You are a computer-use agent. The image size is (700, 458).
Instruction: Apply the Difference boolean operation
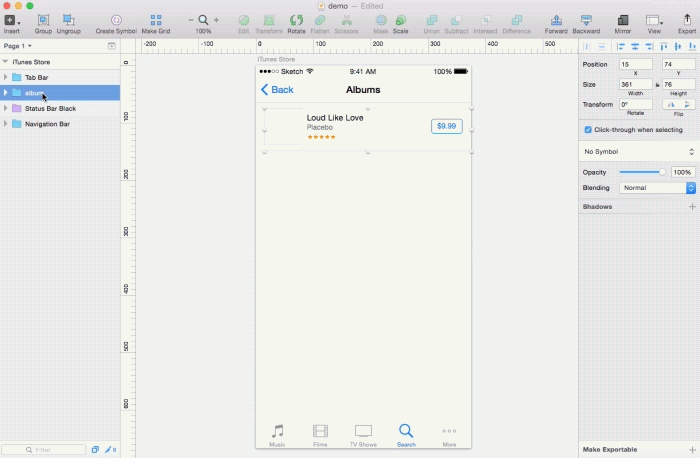point(517,24)
